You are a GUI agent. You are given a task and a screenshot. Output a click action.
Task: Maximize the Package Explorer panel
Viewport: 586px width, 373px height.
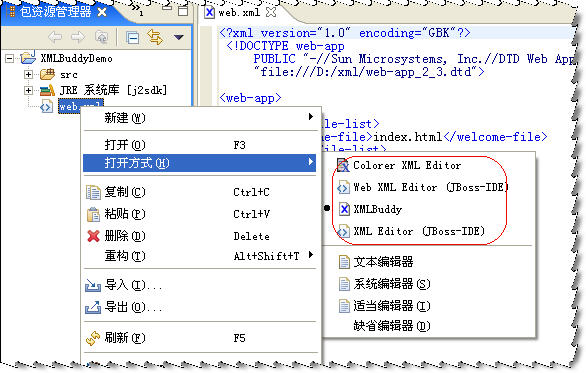click(x=183, y=10)
